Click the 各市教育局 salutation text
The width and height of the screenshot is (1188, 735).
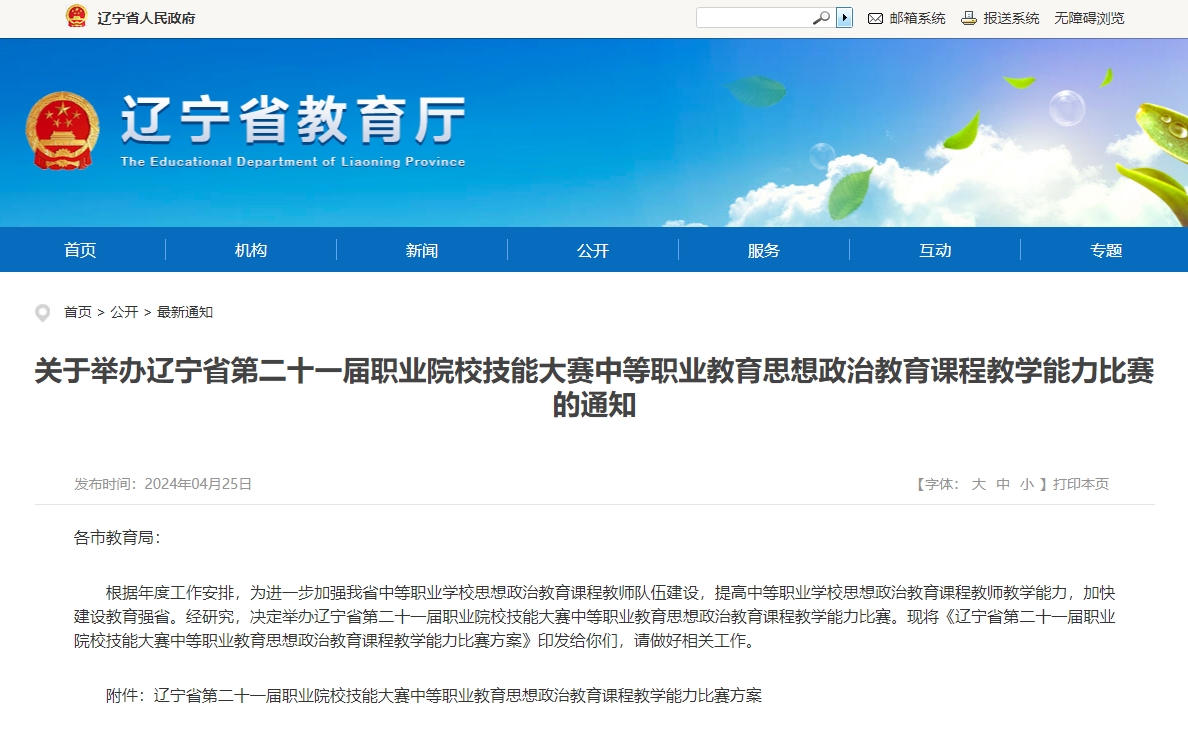coord(117,537)
